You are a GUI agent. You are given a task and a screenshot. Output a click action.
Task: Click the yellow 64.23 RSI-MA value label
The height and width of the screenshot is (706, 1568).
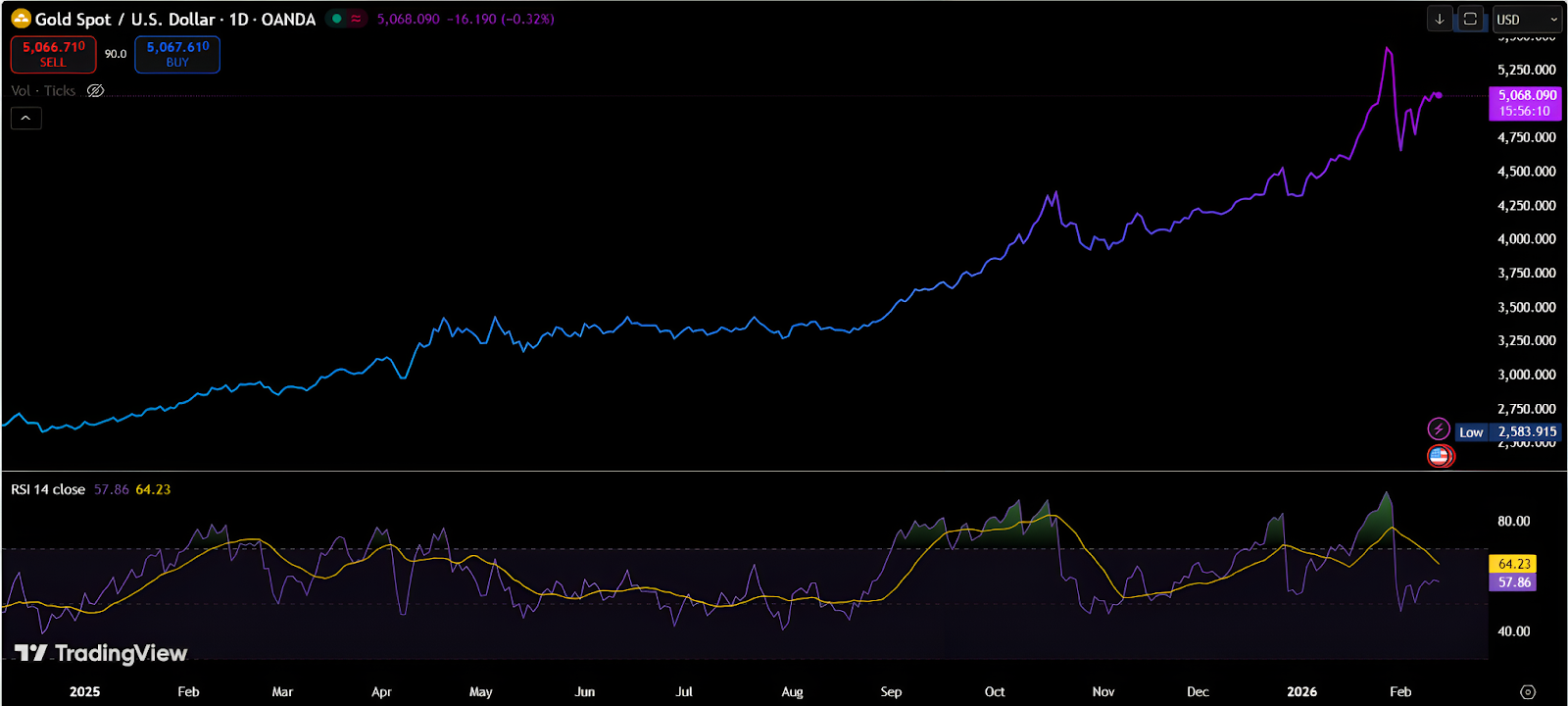(x=1513, y=564)
